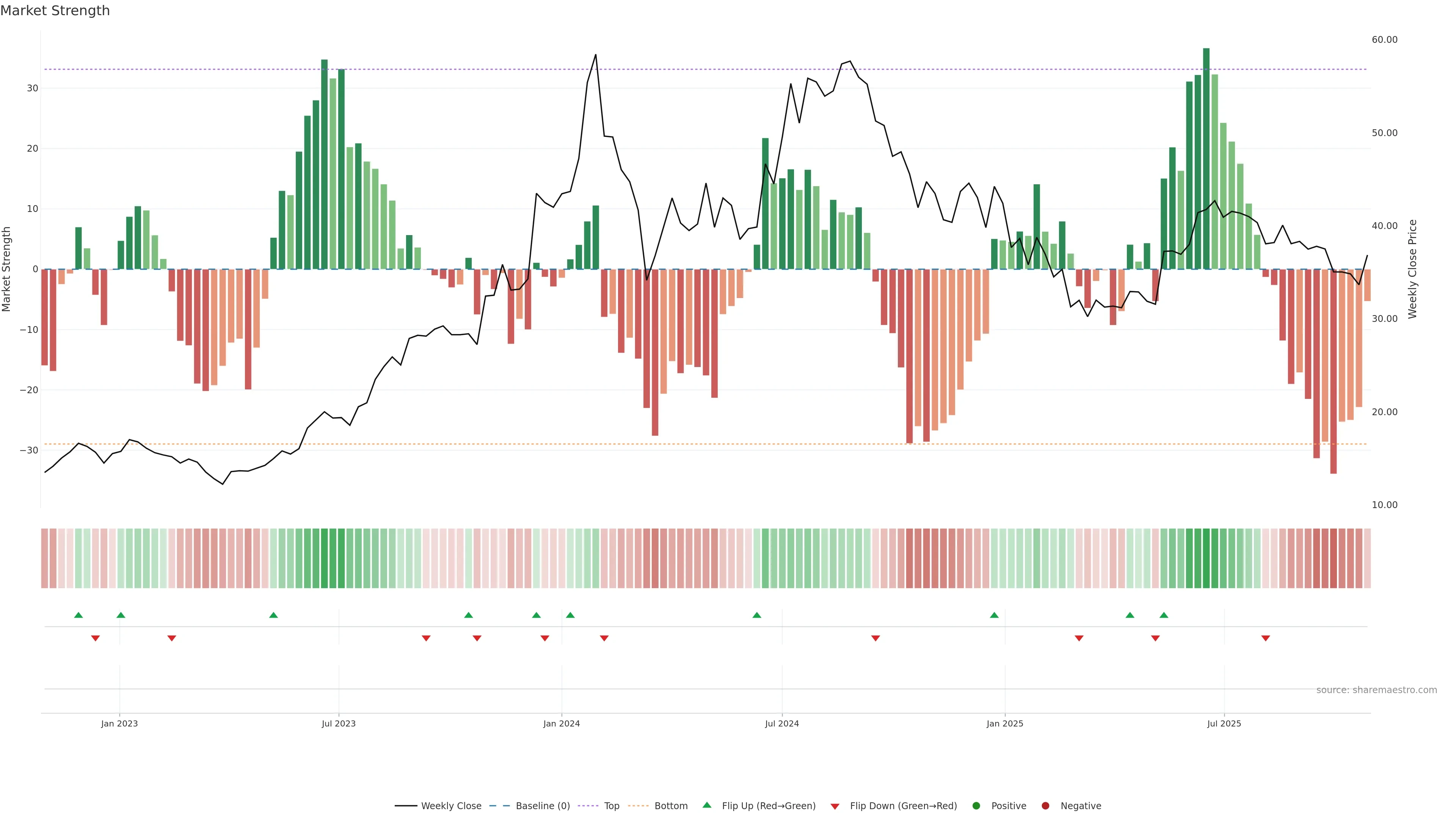1456x819 pixels.
Task: Click the Flip Down red triangle legend icon
Action: click(835, 806)
